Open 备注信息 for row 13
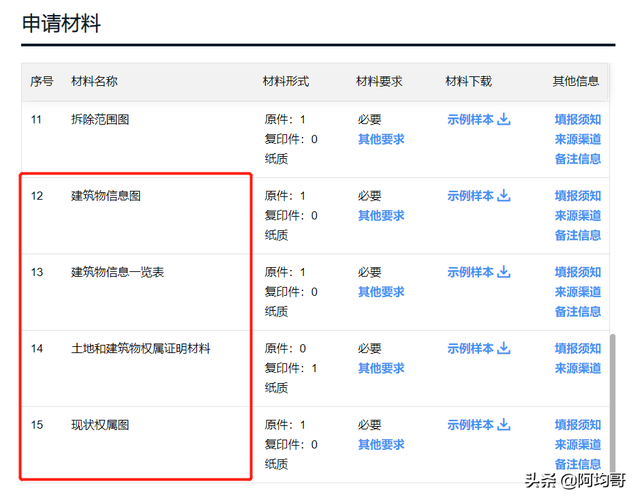 578,312
